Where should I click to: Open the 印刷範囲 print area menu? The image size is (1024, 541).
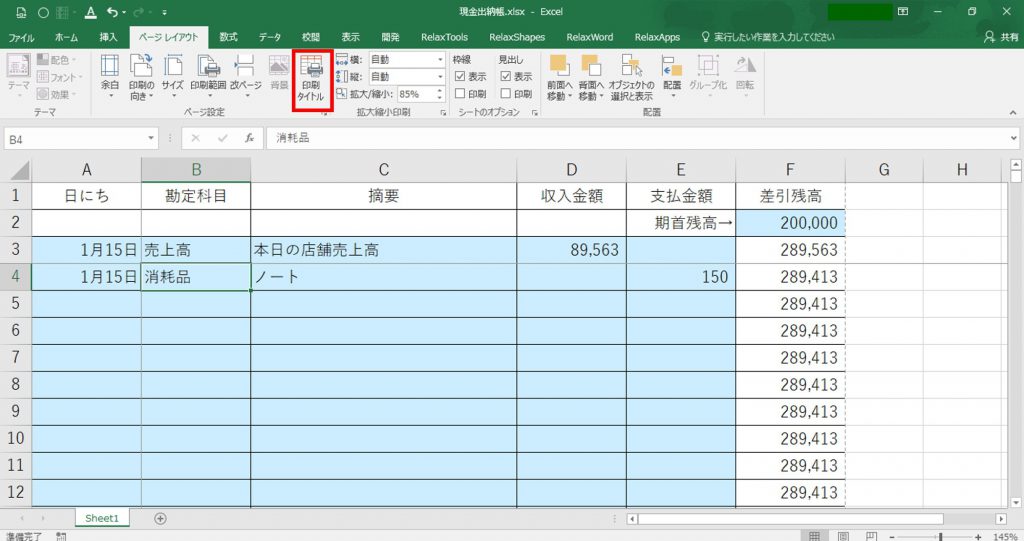tap(208, 77)
